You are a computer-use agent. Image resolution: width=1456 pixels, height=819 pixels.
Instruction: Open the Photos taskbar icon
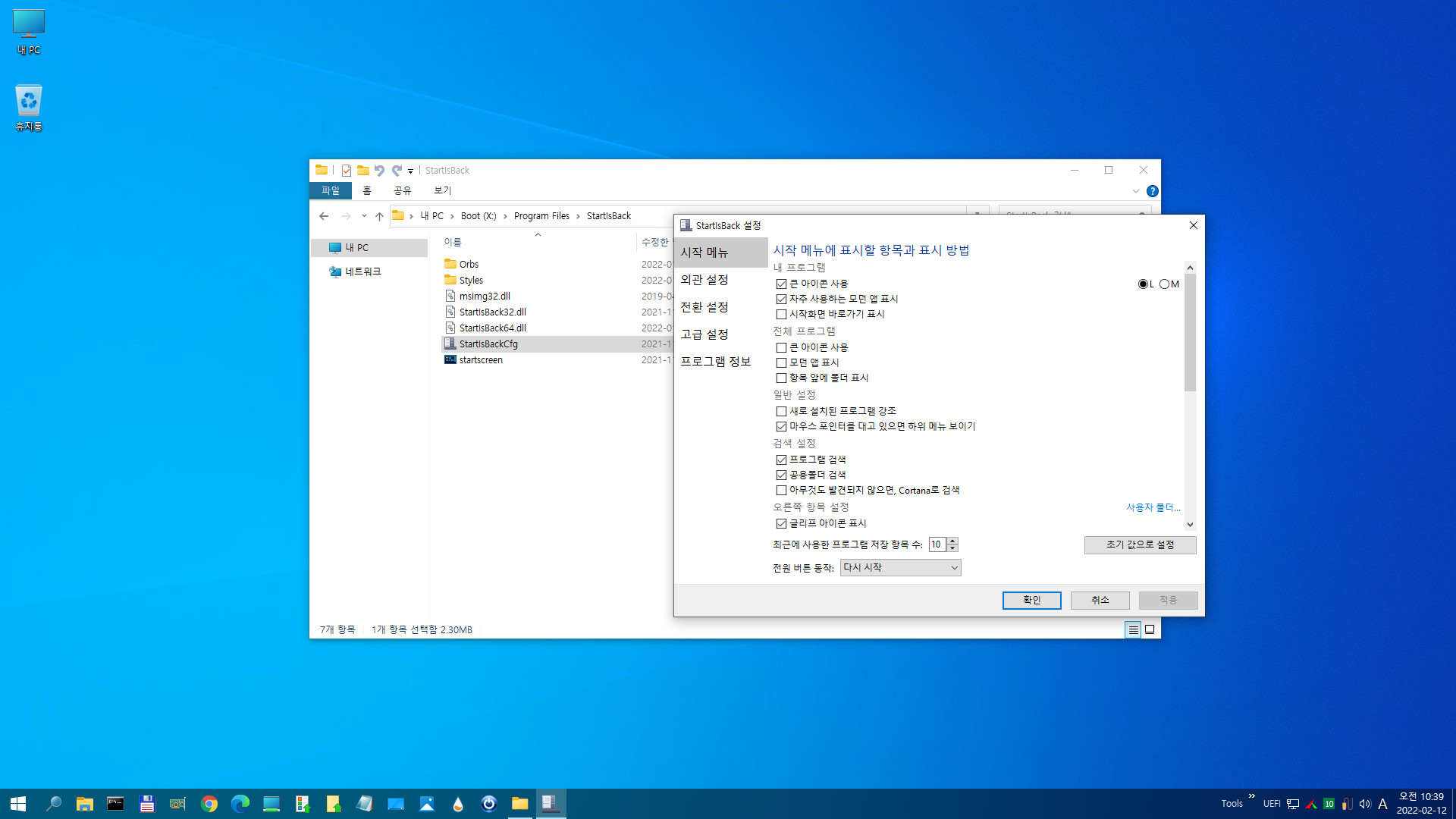click(427, 804)
